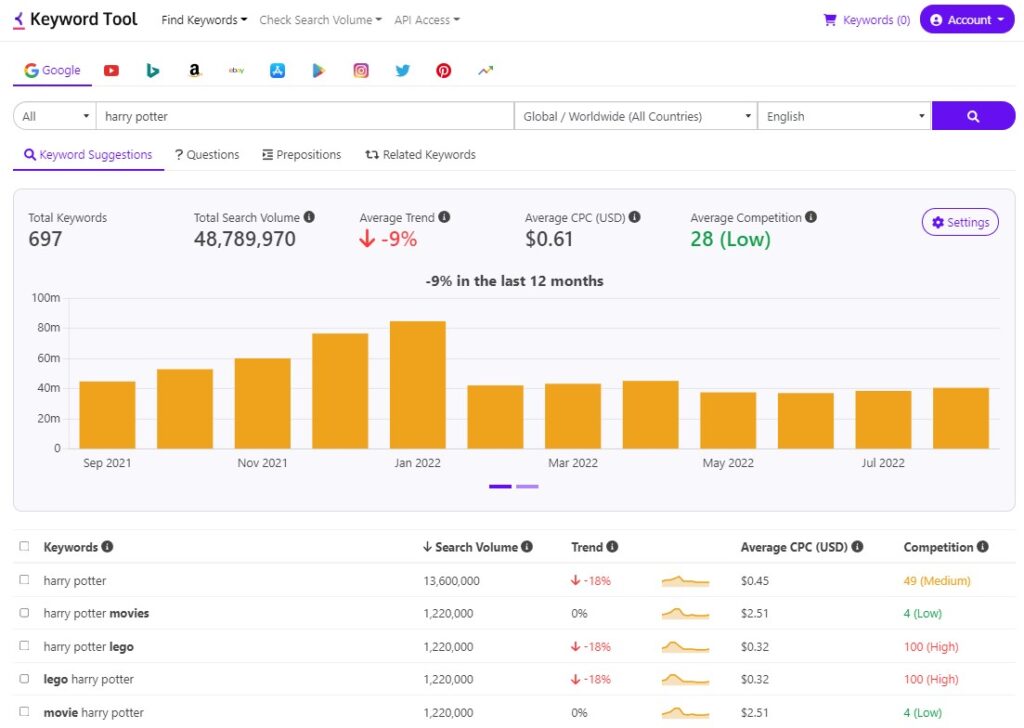The height and width of the screenshot is (728, 1024).
Task: Click the Nov 2021 chart bar
Action: [x=263, y=404]
